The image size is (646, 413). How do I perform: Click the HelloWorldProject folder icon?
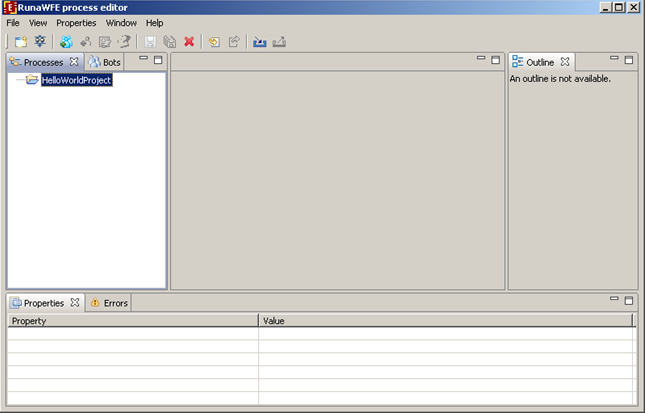coord(32,80)
